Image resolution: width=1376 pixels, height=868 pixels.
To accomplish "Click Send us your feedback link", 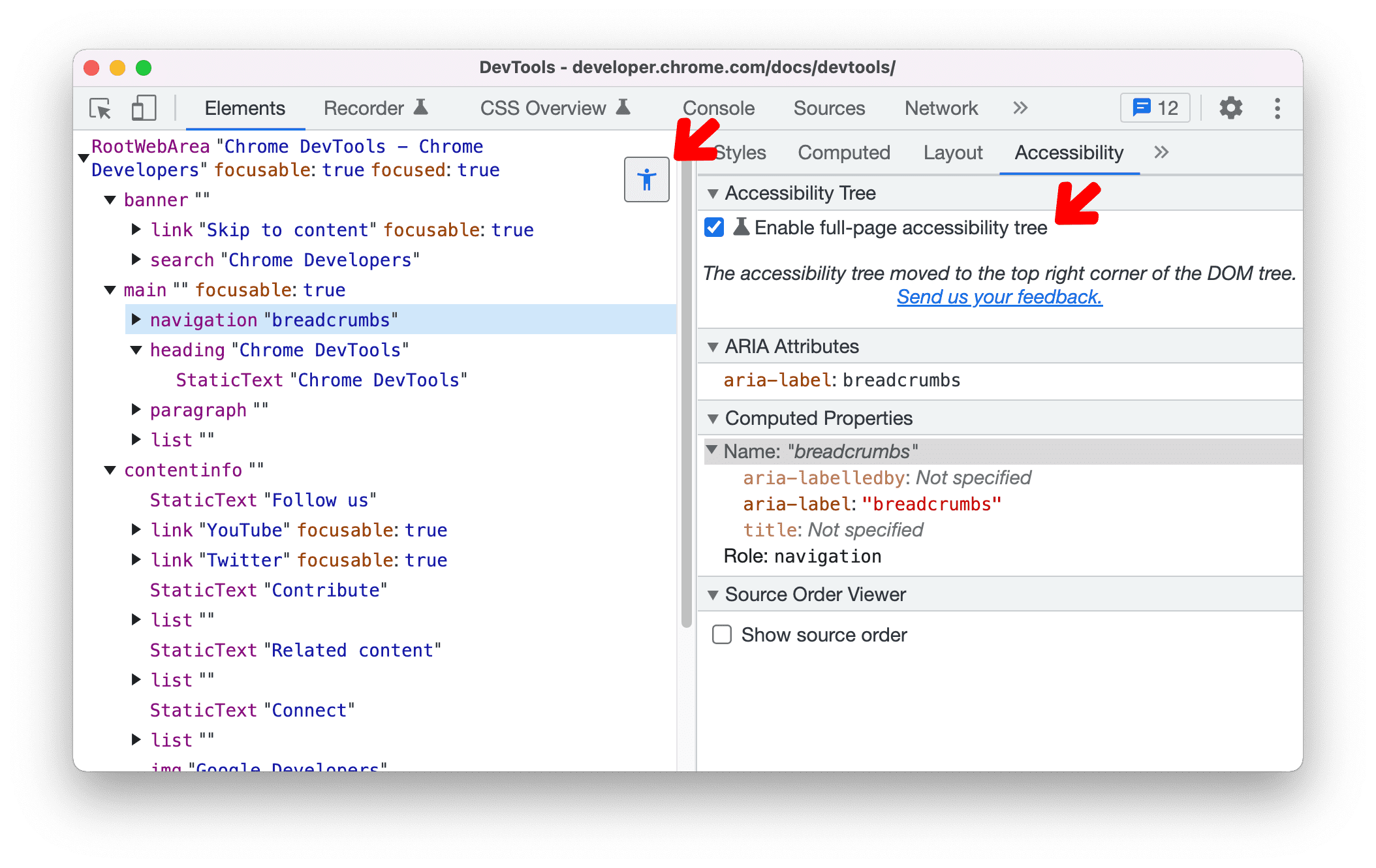I will pyautogui.click(x=1001, y=297).
